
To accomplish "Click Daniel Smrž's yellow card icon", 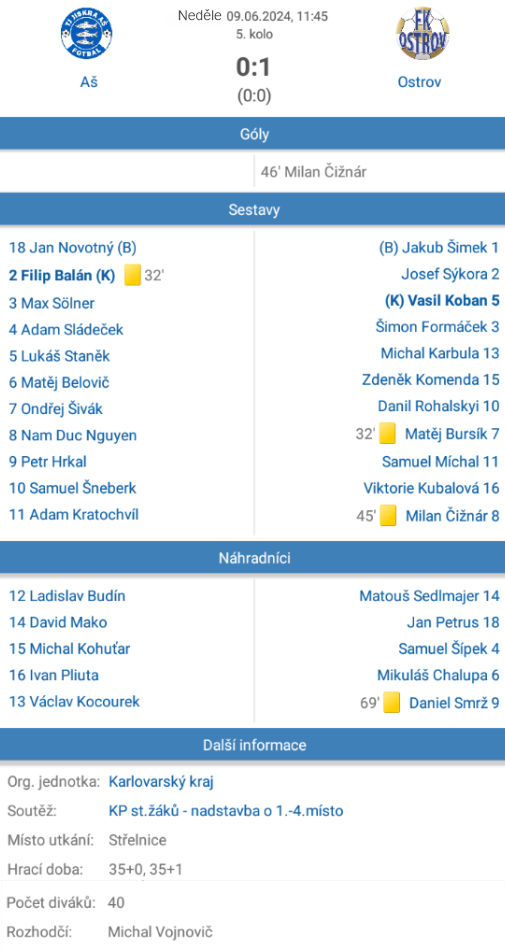I will coord(391,703).
